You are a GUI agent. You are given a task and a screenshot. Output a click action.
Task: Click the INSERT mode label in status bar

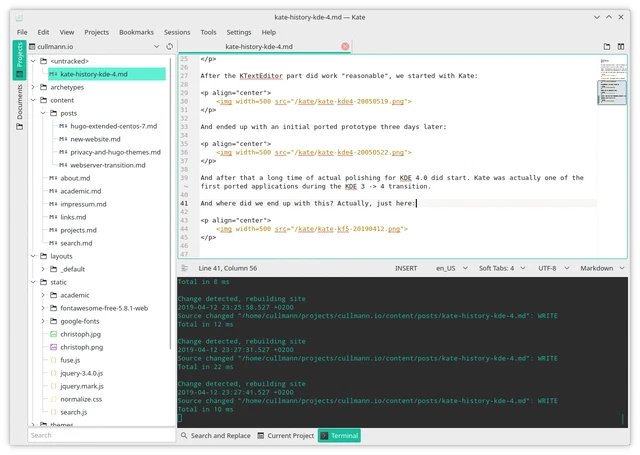406,268
